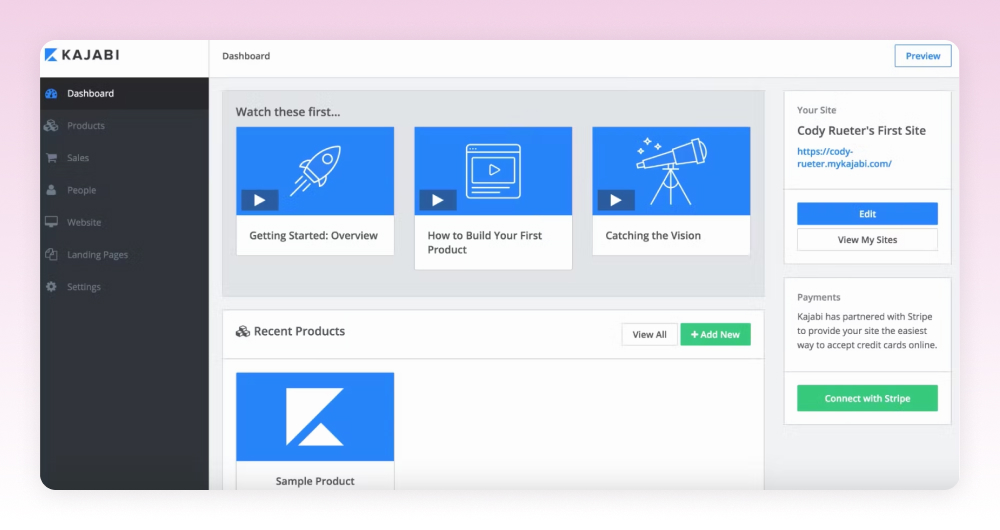Click the blue Edit button

[867, 214]
